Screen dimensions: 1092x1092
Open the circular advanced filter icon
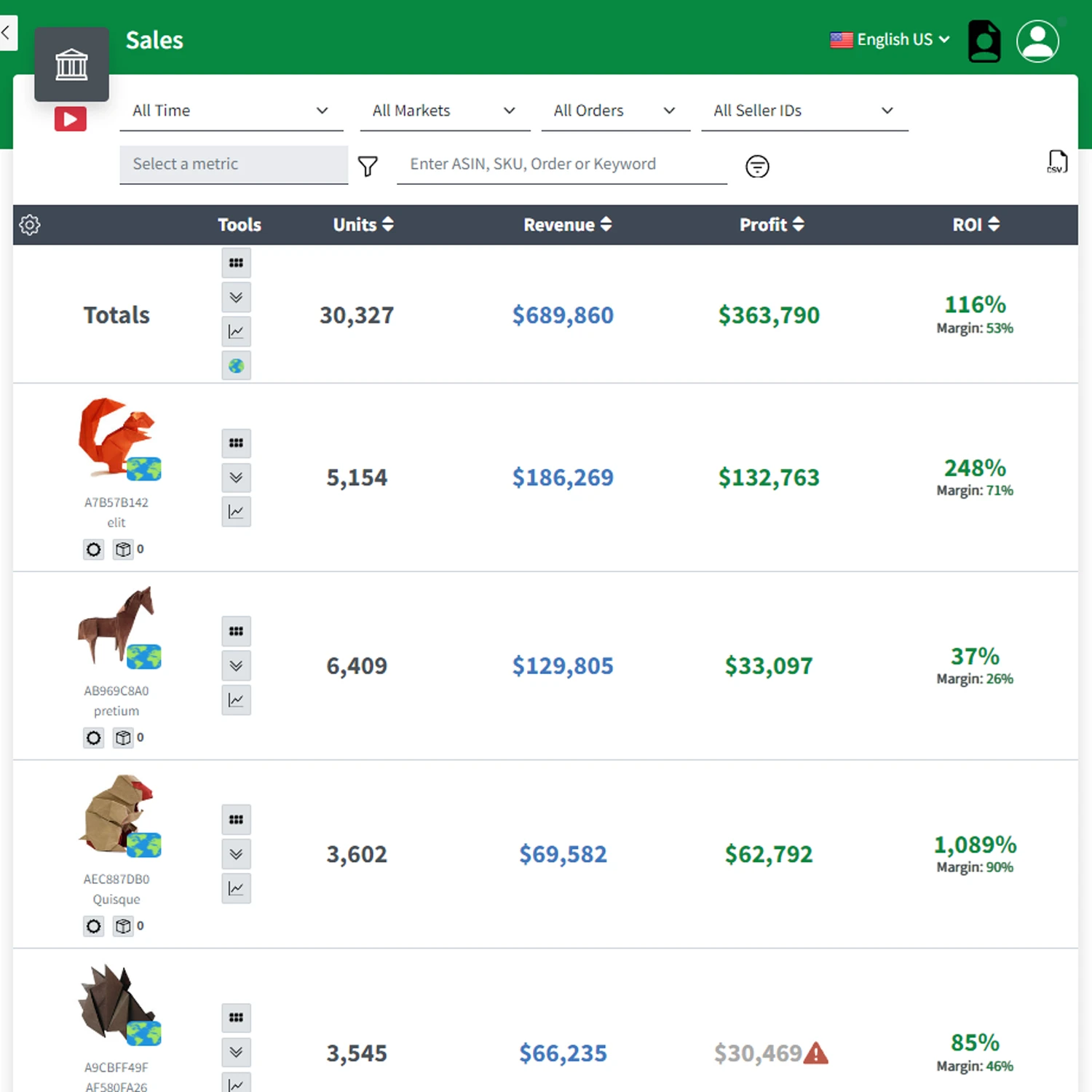[757, 166]
